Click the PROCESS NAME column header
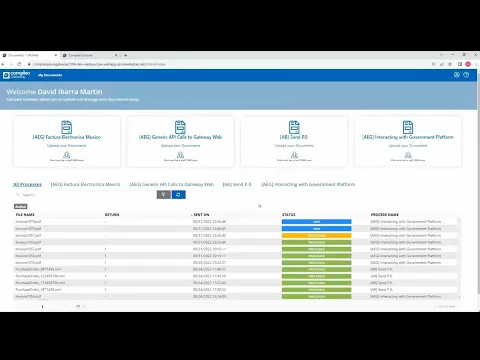 click(384, 214)
